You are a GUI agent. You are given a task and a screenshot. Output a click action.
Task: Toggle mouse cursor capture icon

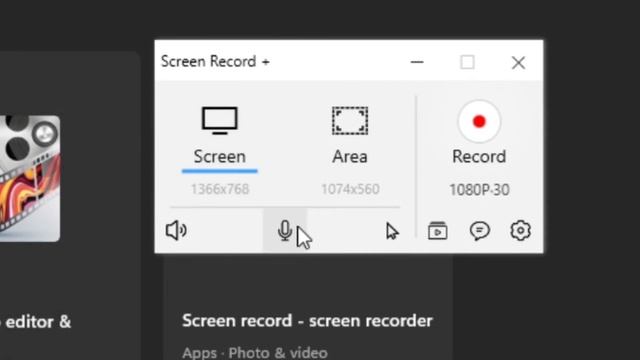(392, 231)
